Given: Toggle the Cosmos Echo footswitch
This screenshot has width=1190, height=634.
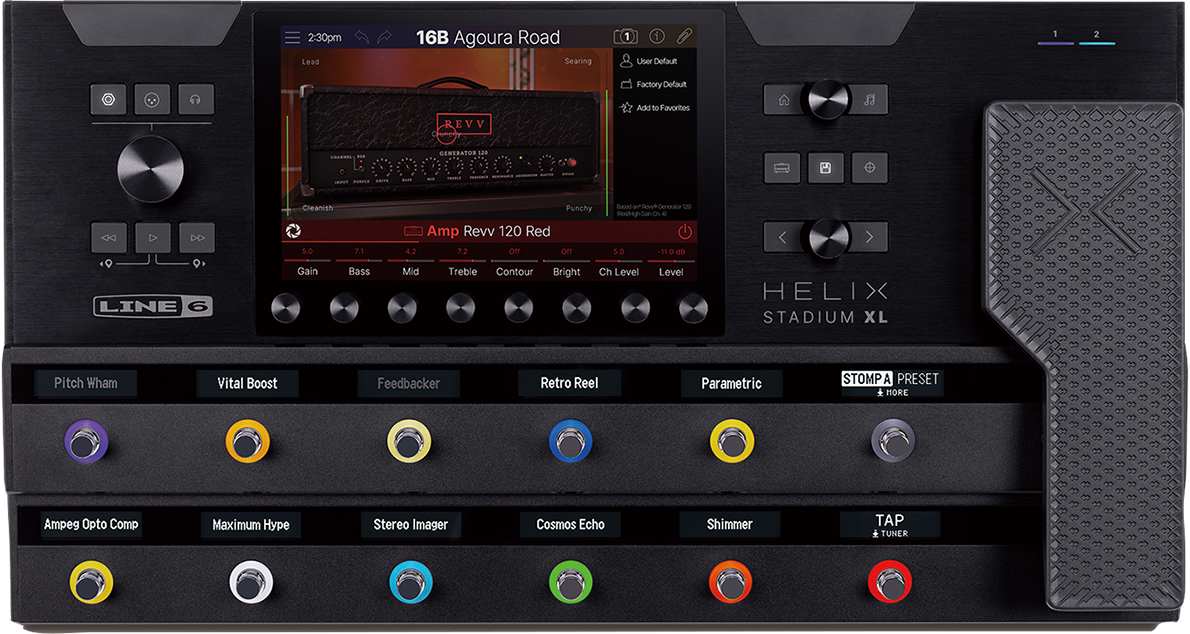Looking at the screenshot, I should [571, 583].
